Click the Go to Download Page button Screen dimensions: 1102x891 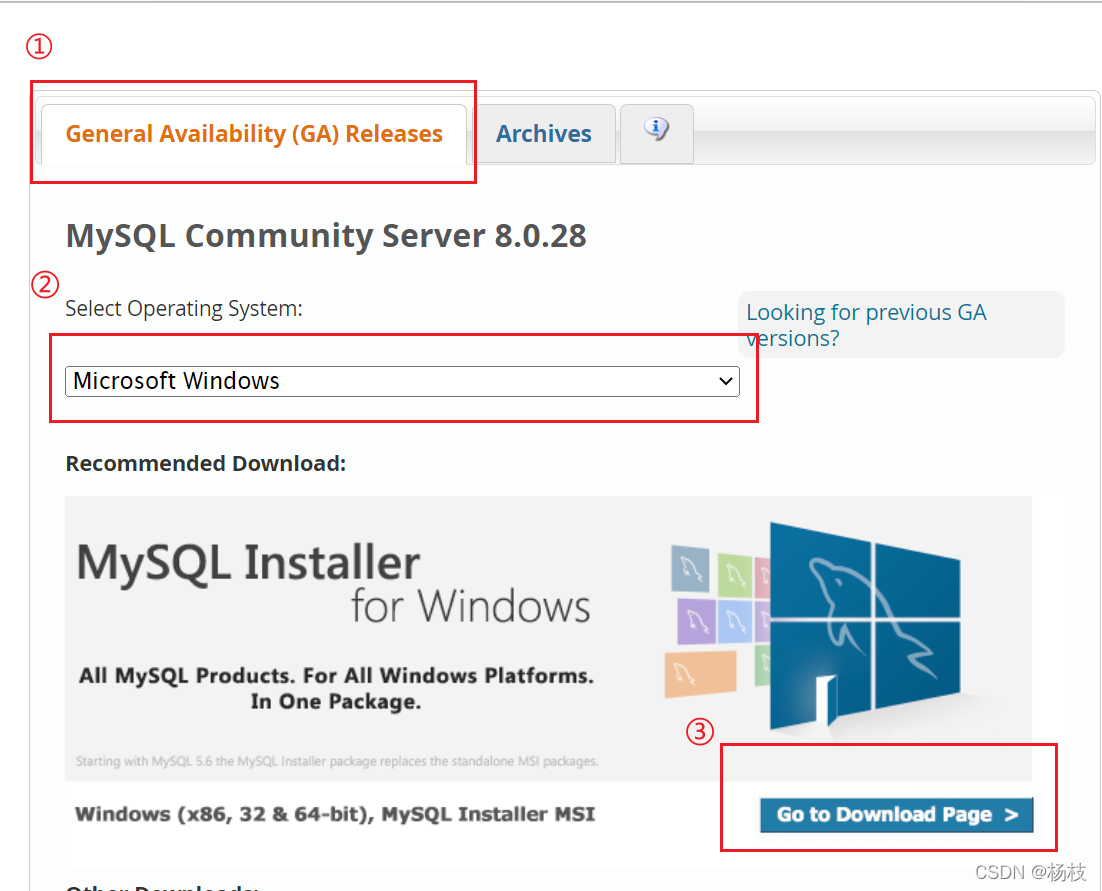pos(896,814)
